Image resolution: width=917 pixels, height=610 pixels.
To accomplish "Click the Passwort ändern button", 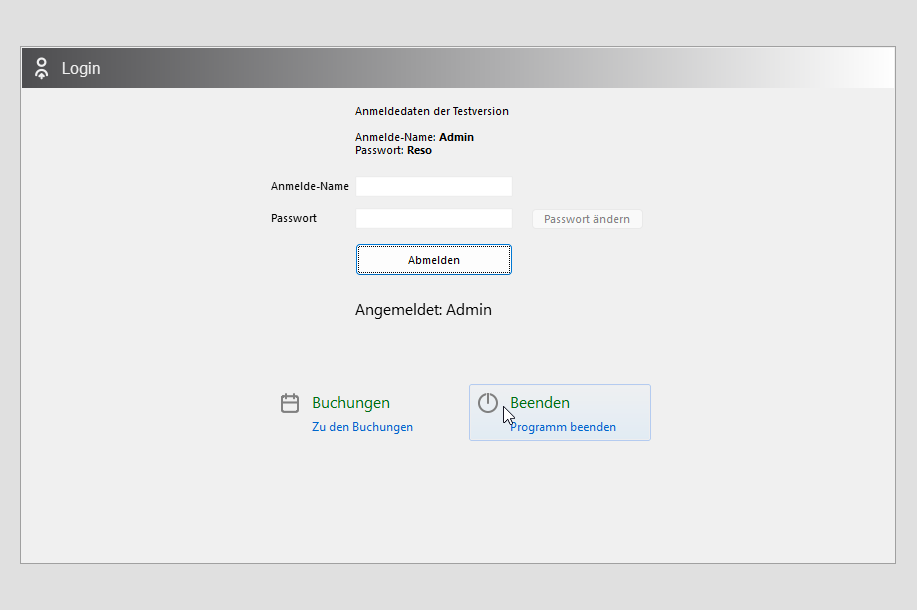I will pyautogui.click(x=587, y=219).
